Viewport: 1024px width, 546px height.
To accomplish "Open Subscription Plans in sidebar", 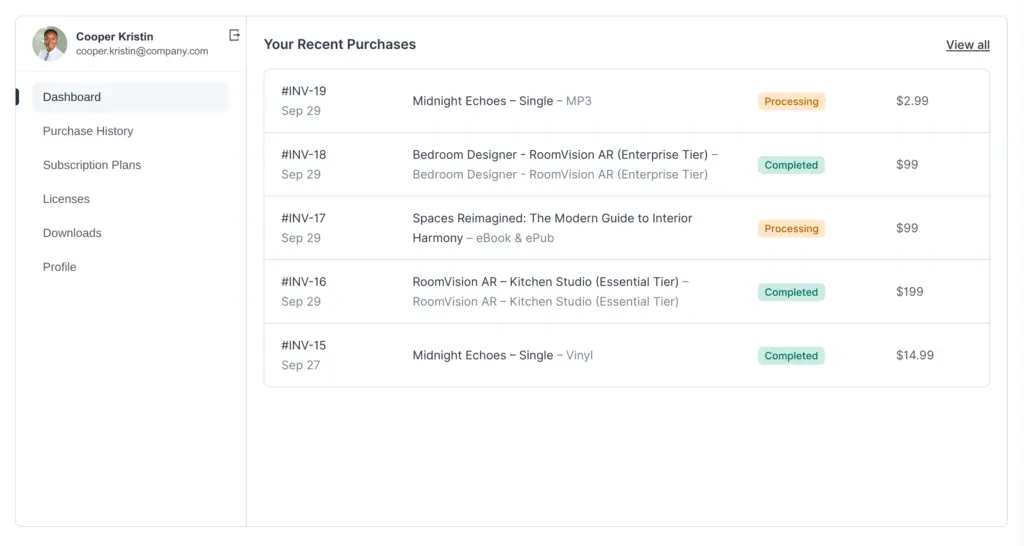I will click(x=92, y=165).
